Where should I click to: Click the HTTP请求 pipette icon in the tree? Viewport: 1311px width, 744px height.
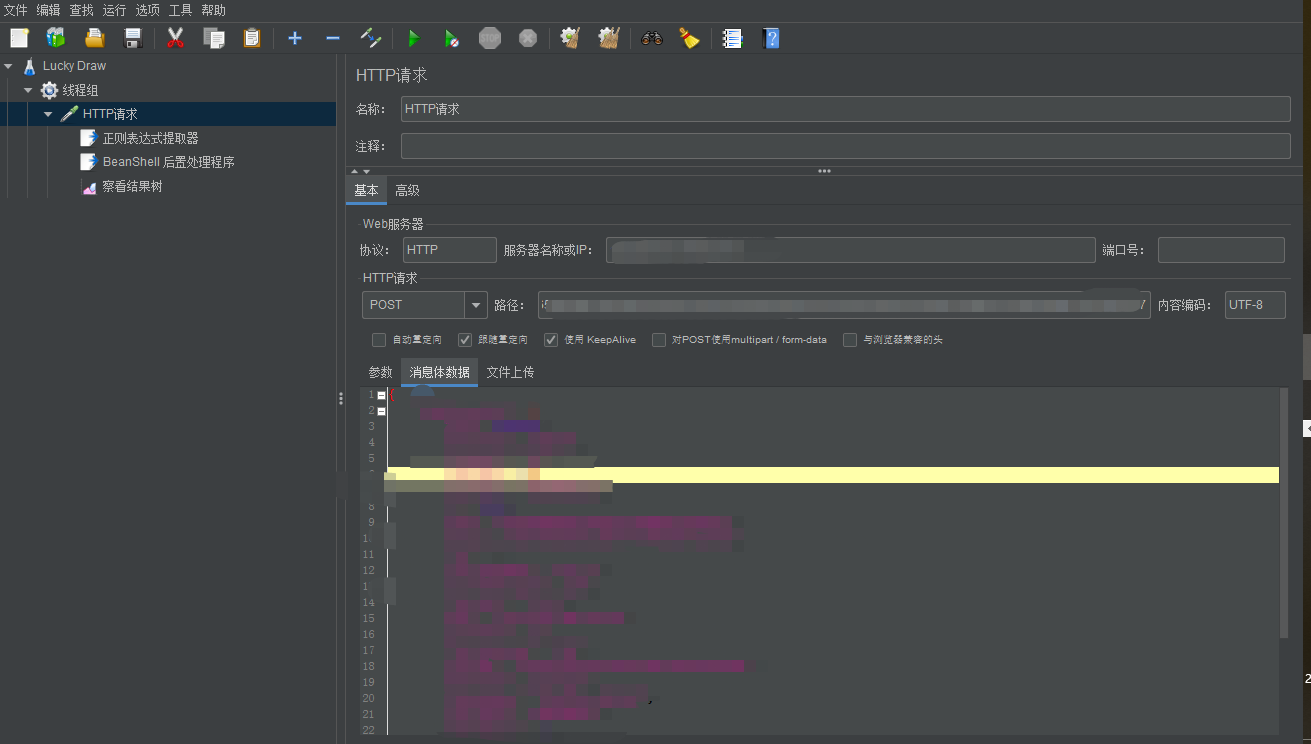click(x=69, y=114)
